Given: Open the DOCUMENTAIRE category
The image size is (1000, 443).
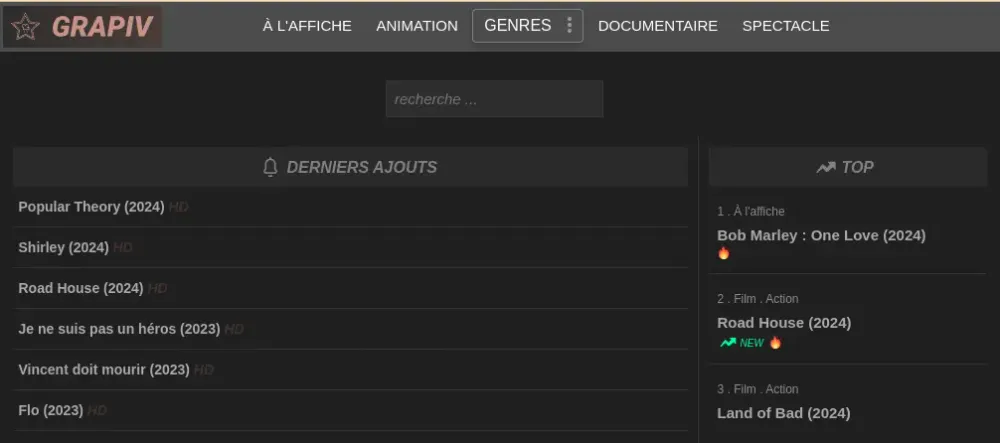Looking at the screenshot, I should (658, 26).
